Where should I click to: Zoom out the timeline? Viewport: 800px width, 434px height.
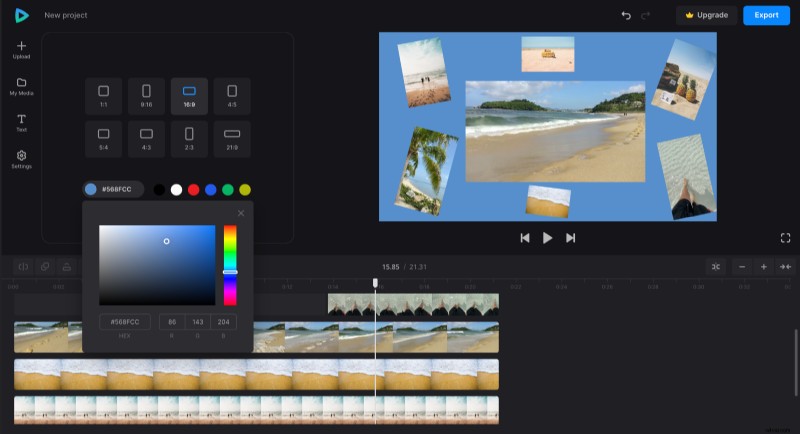point(742,267)
